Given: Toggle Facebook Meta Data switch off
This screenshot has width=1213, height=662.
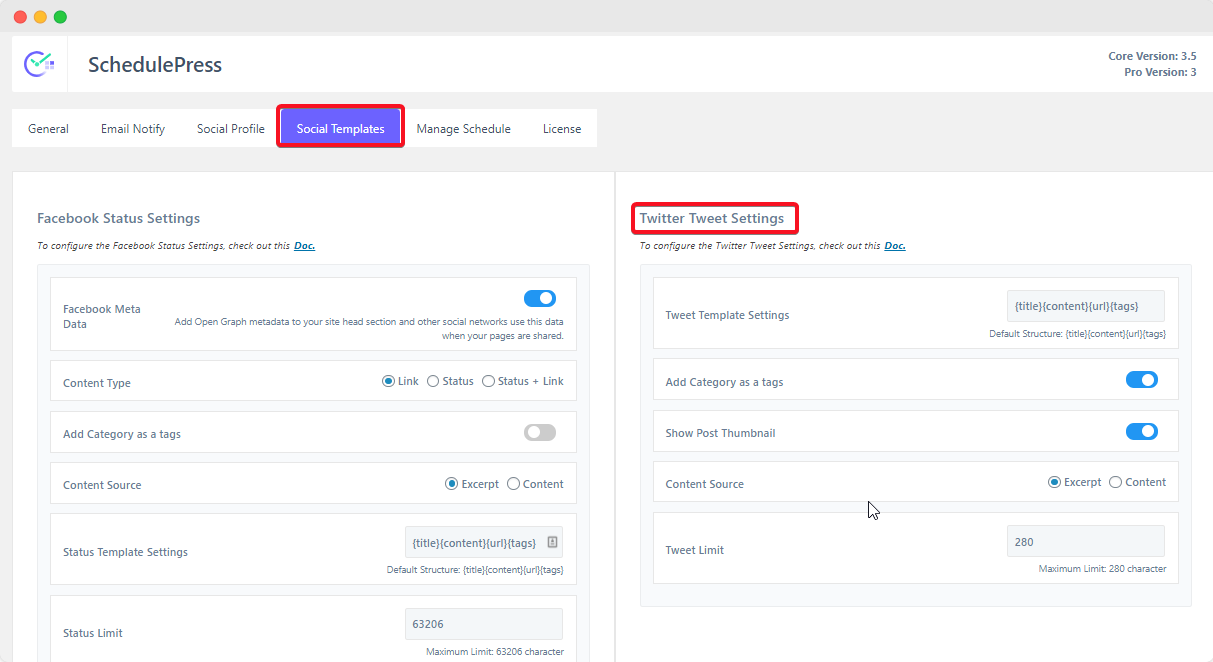Looking at the screenshot, I should tap(540, 298).
